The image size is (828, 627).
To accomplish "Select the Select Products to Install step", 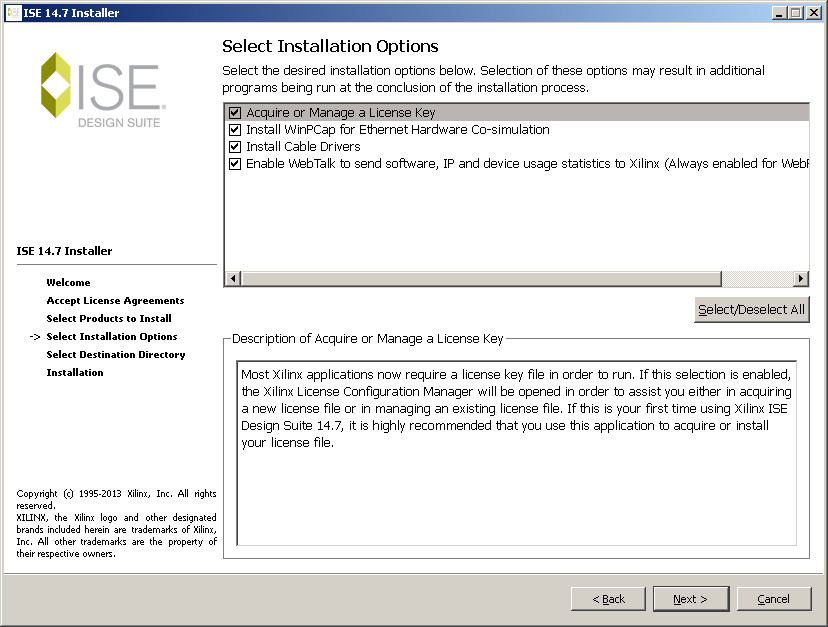I will (x=109, y=319).
